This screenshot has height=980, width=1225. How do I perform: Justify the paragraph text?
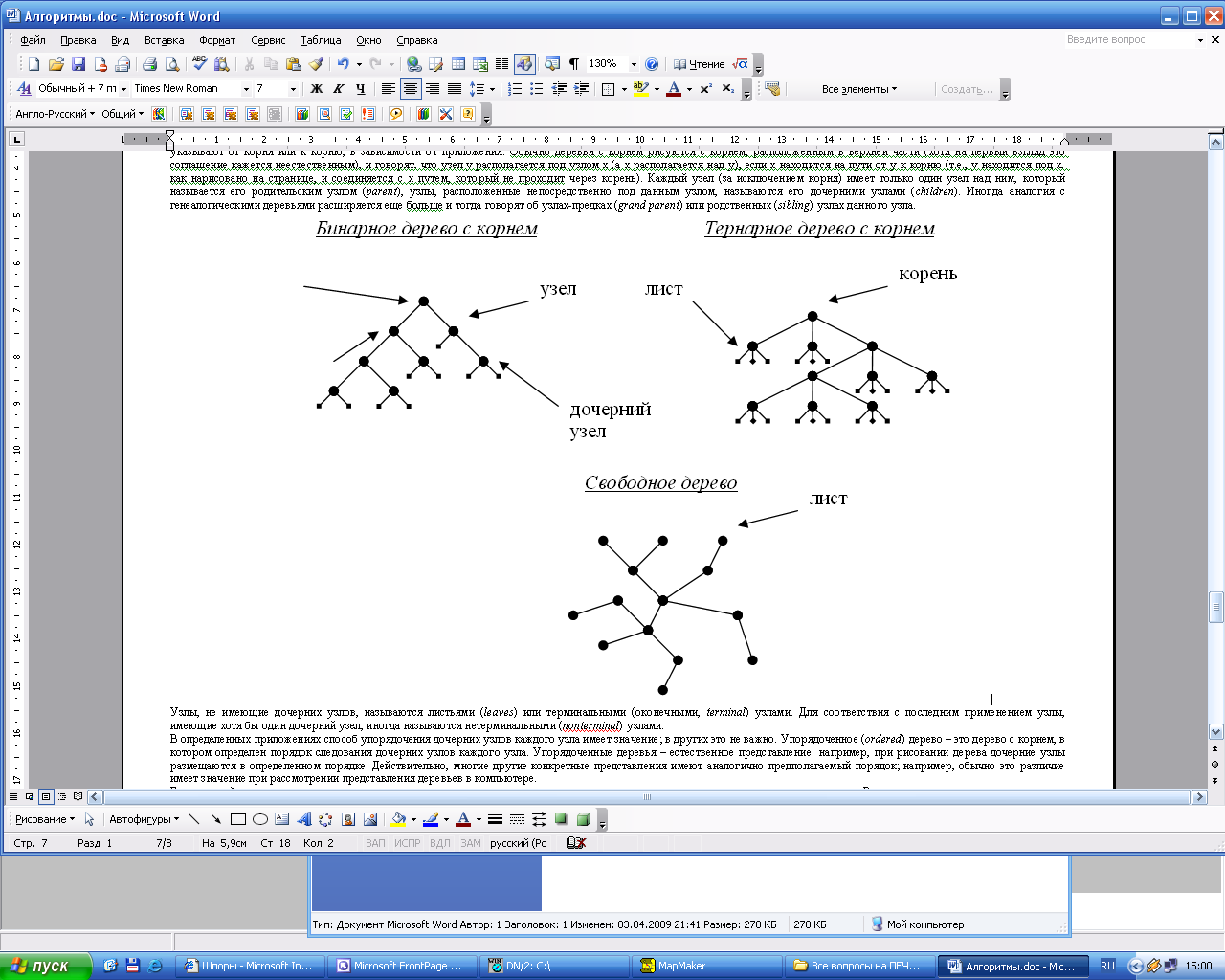point(455,89)
